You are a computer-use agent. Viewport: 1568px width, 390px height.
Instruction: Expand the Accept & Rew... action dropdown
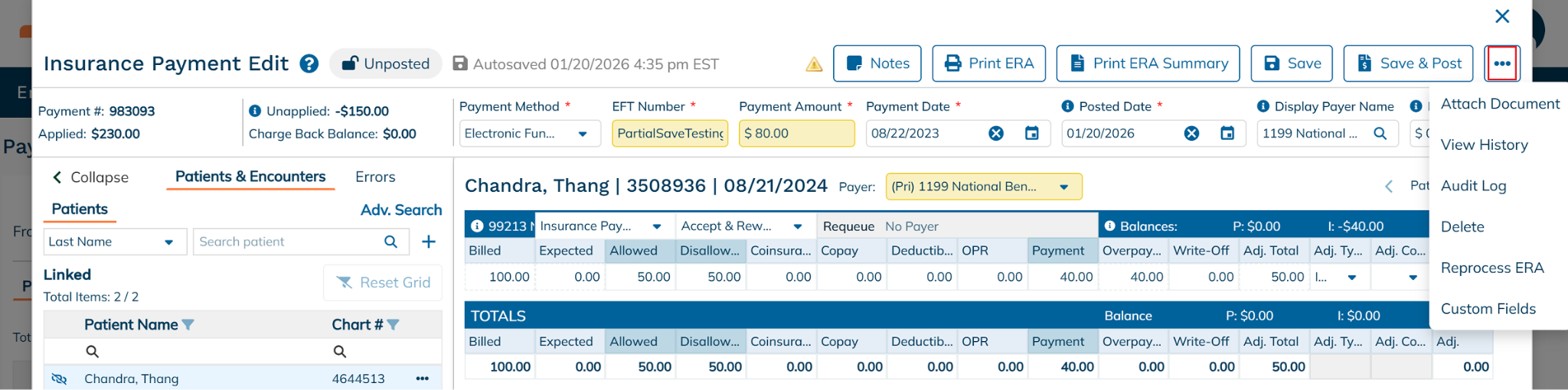[798, 226]
